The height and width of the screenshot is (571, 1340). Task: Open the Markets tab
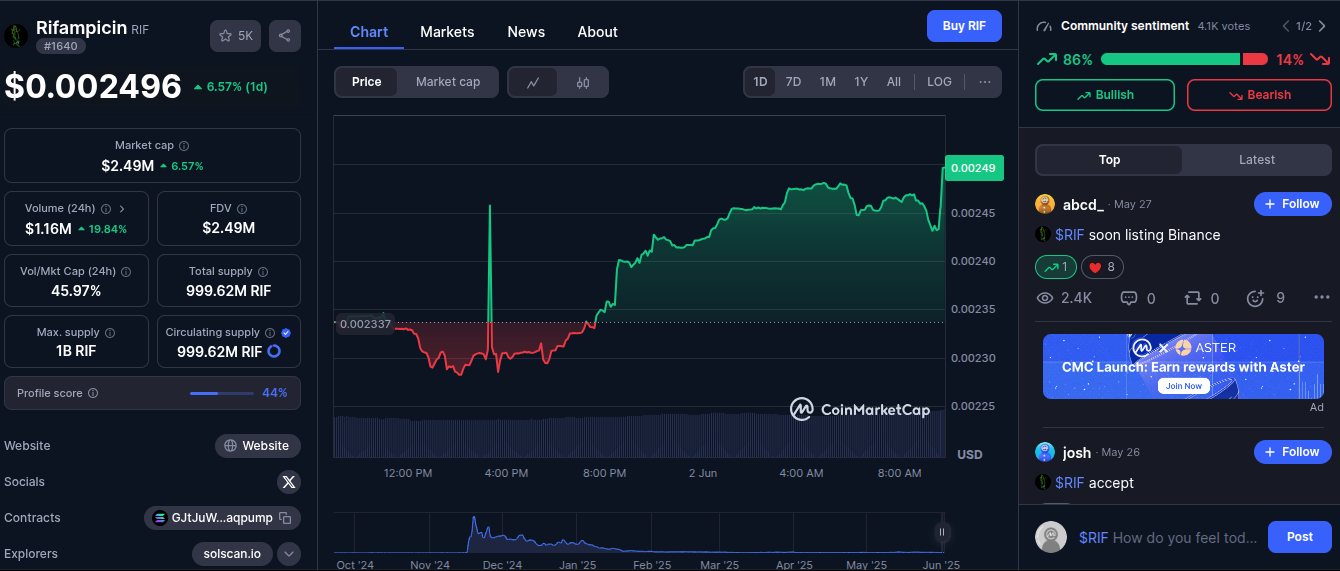coord(447,32)
